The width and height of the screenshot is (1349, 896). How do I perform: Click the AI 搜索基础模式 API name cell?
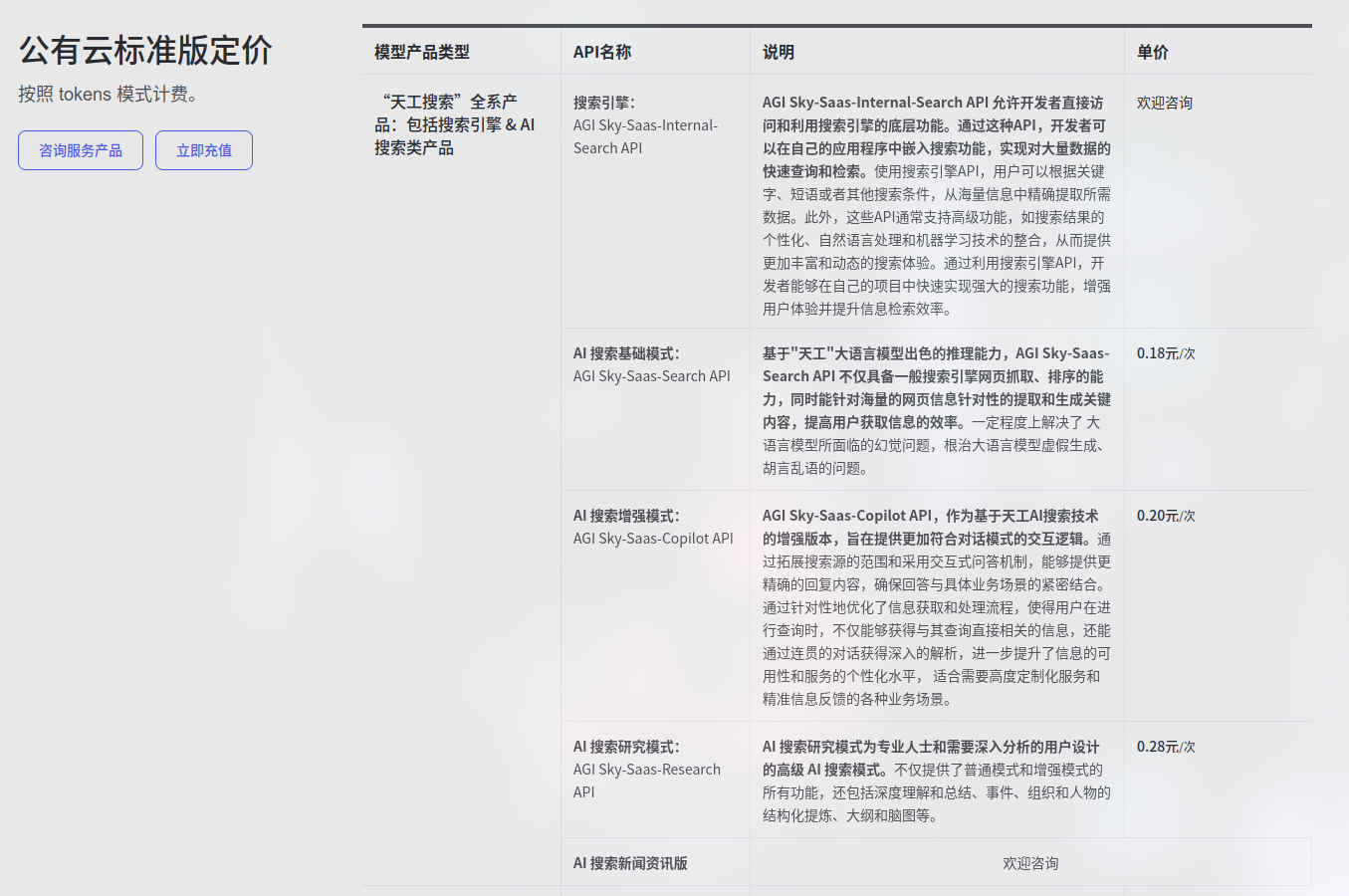[x=651, y=365]
